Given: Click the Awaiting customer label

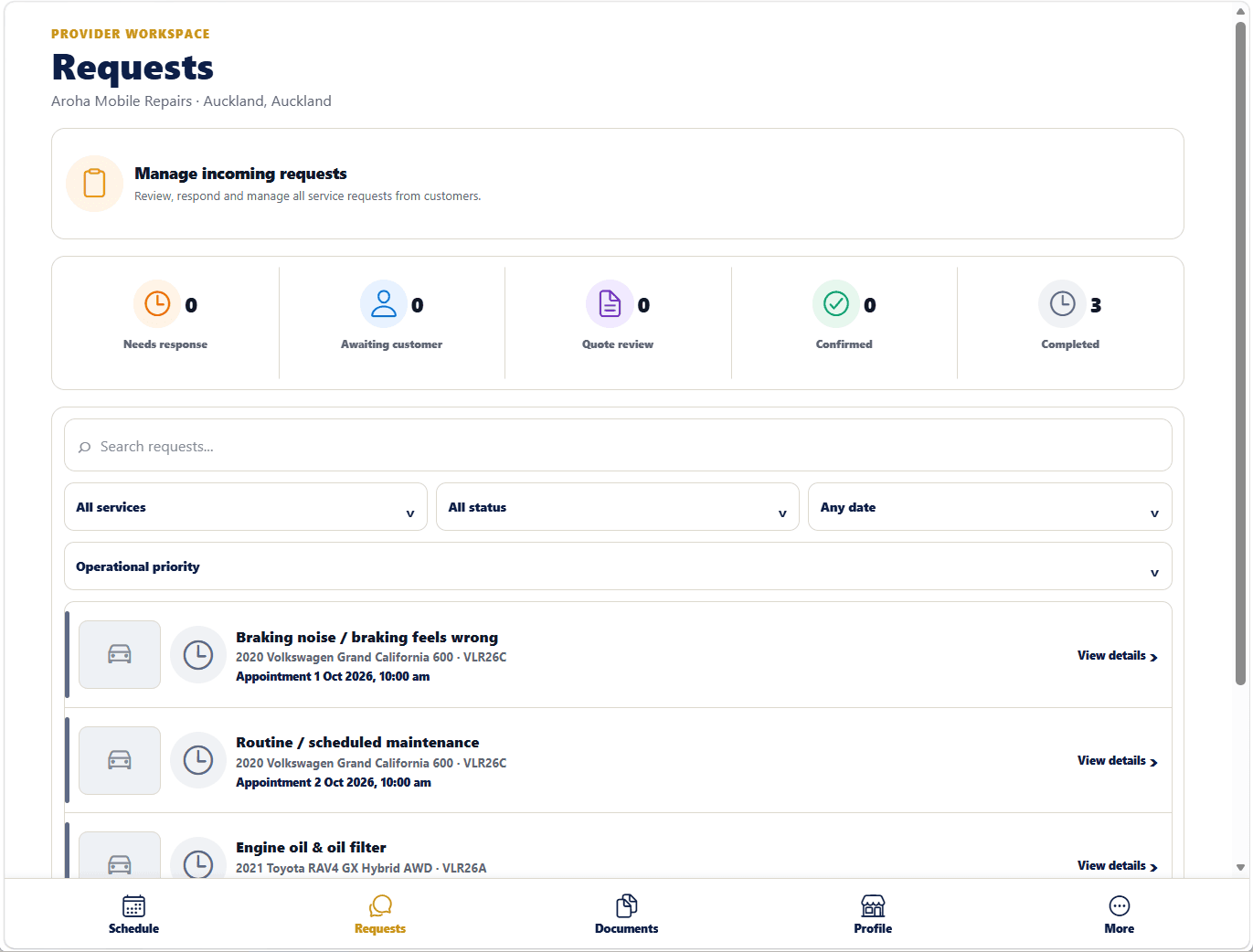Looking at the screenshot, I should (391, 344).
